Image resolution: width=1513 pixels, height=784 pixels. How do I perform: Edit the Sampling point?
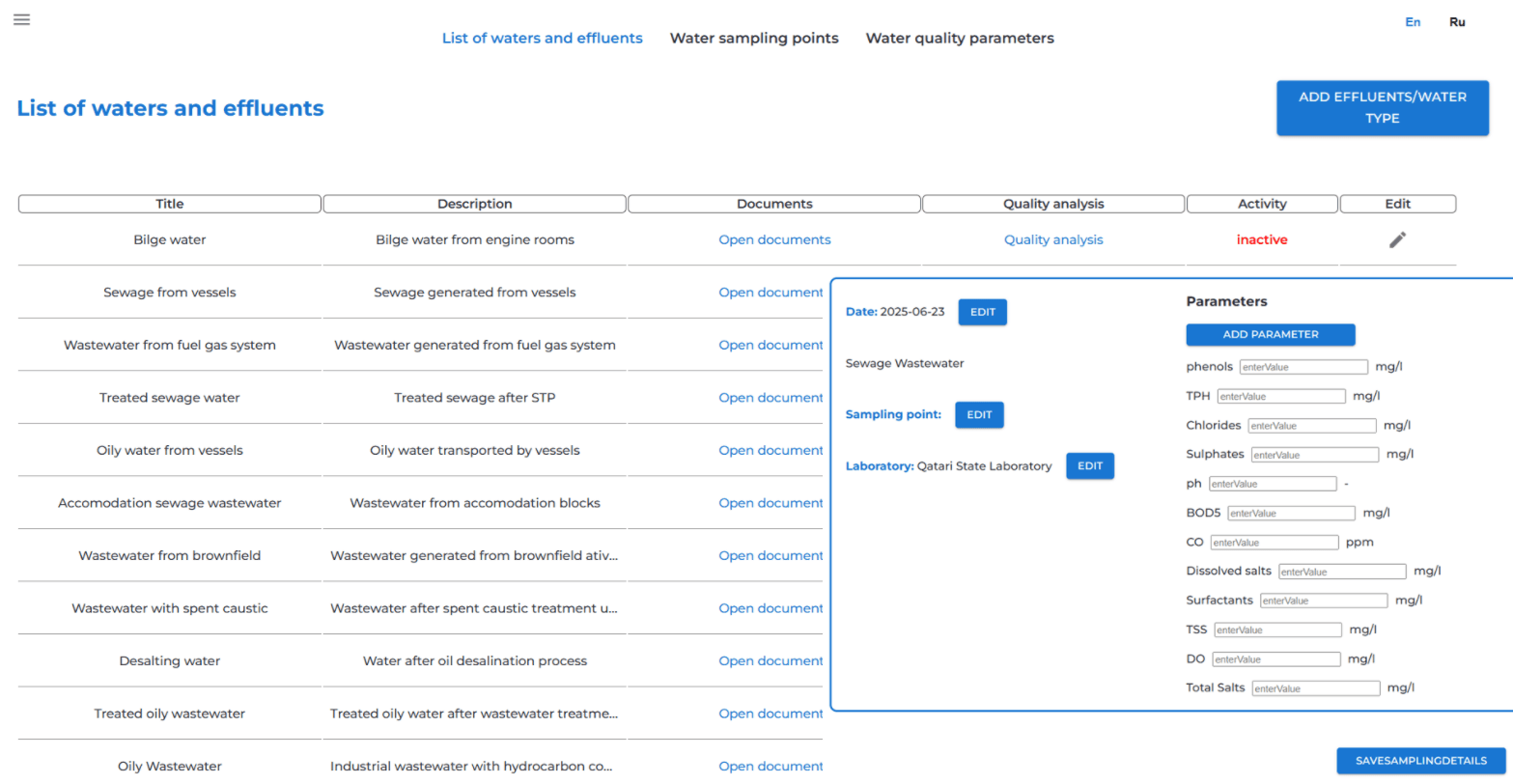pos(979,414)
